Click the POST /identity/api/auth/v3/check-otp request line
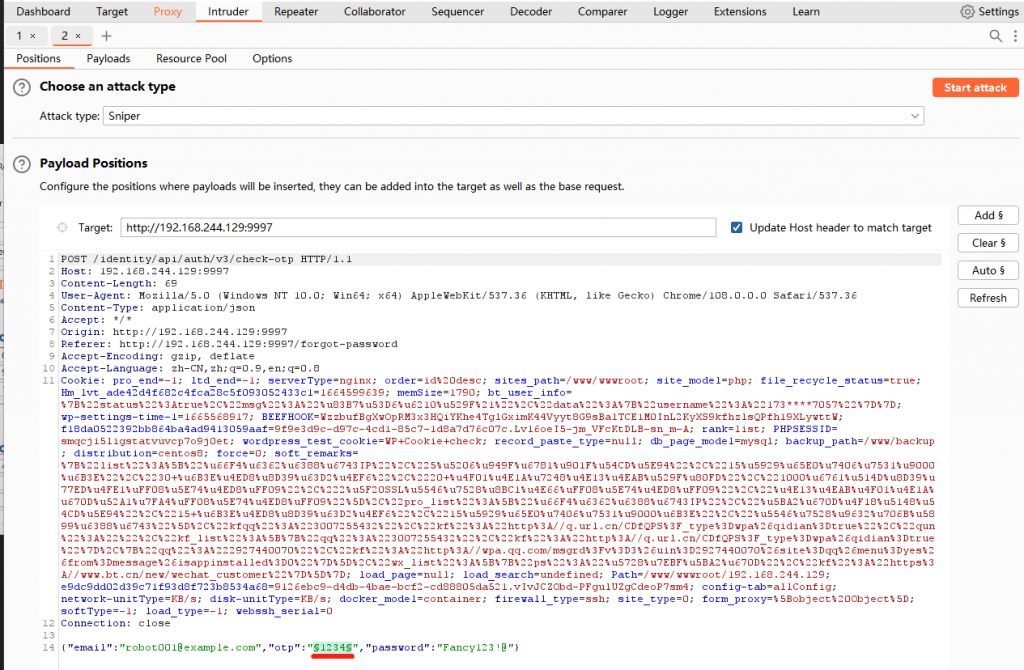The width and height of the screenshot is (1024, 670). [206, 259]
